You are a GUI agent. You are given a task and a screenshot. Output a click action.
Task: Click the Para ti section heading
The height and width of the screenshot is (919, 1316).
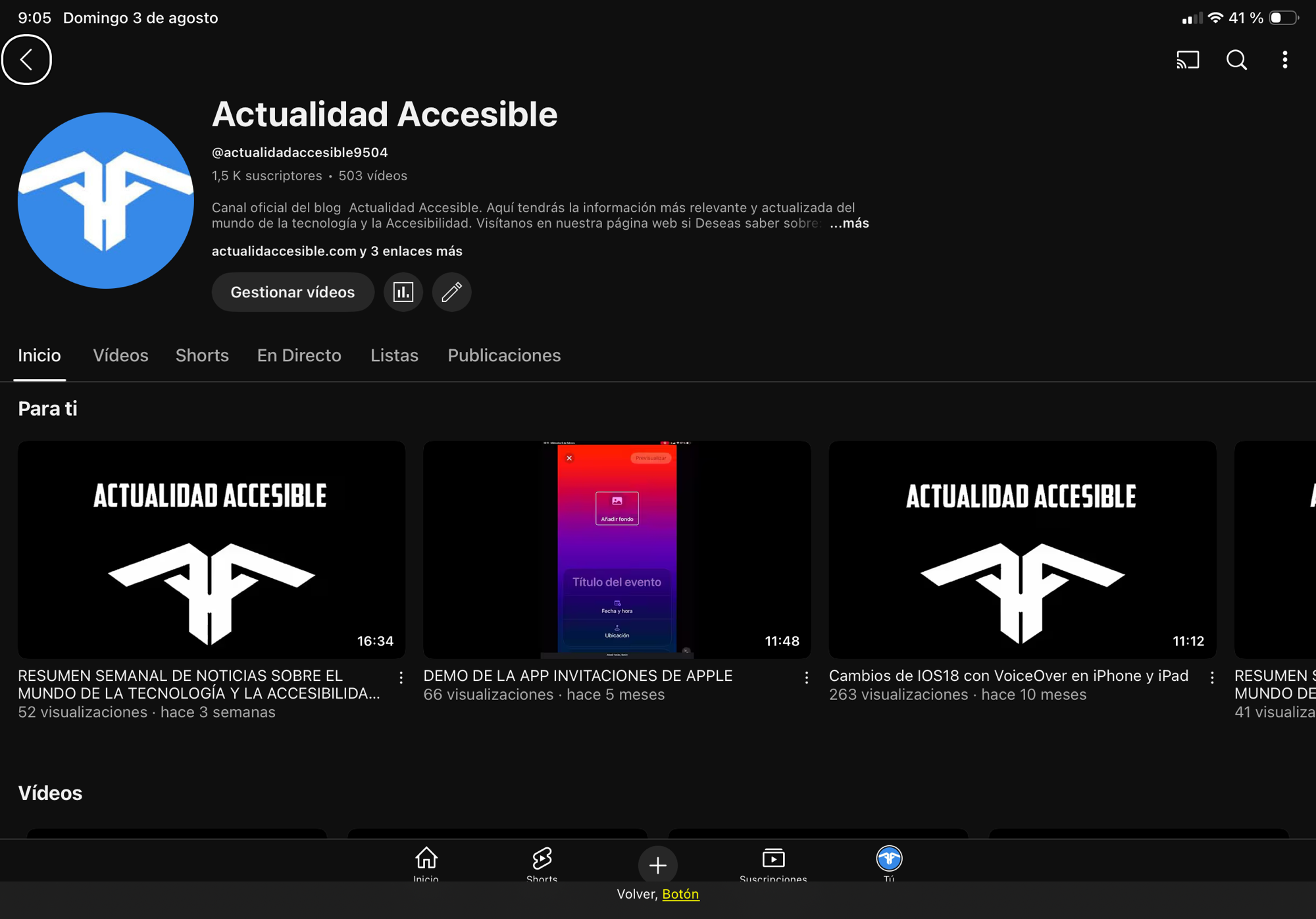point(47,409)
